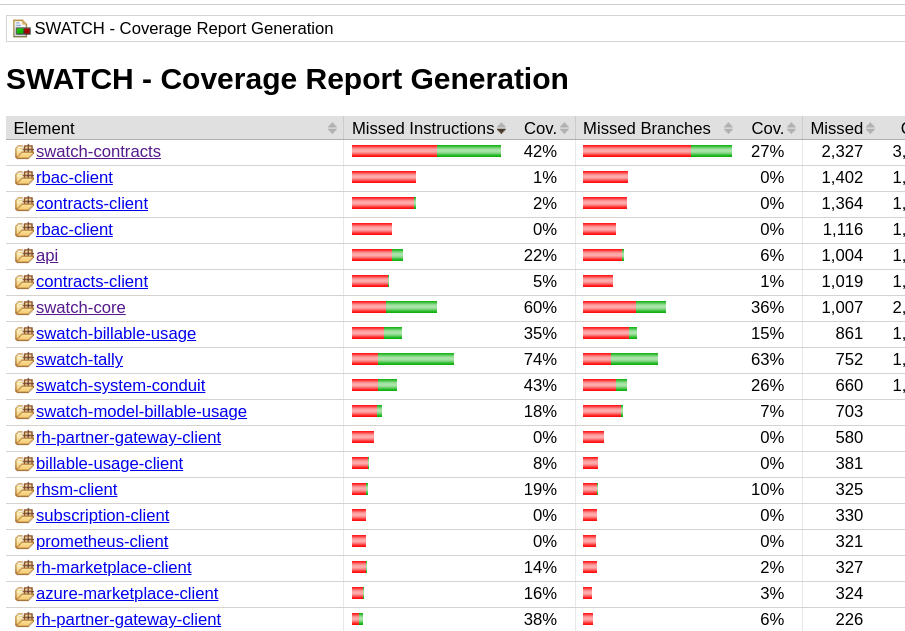Click the package icon next to swatch-contracts
The height and width of the screenshot is (631, 905).
click(24, 152)
